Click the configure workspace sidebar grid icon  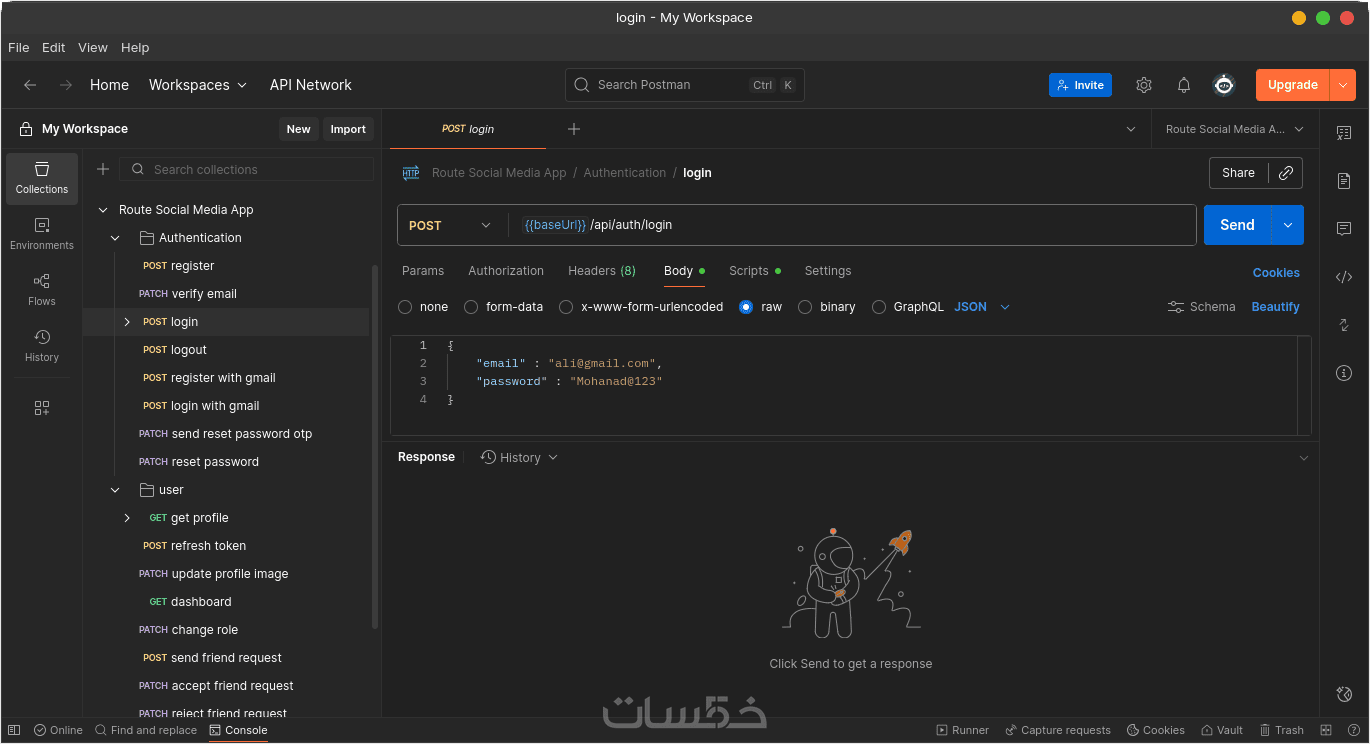coord(42,408)
